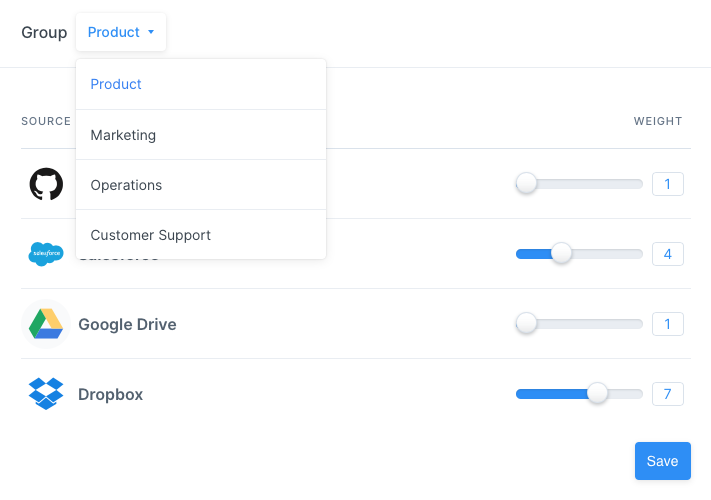Click the Google Drive source name
711x500 pixels.
point(127,324)
